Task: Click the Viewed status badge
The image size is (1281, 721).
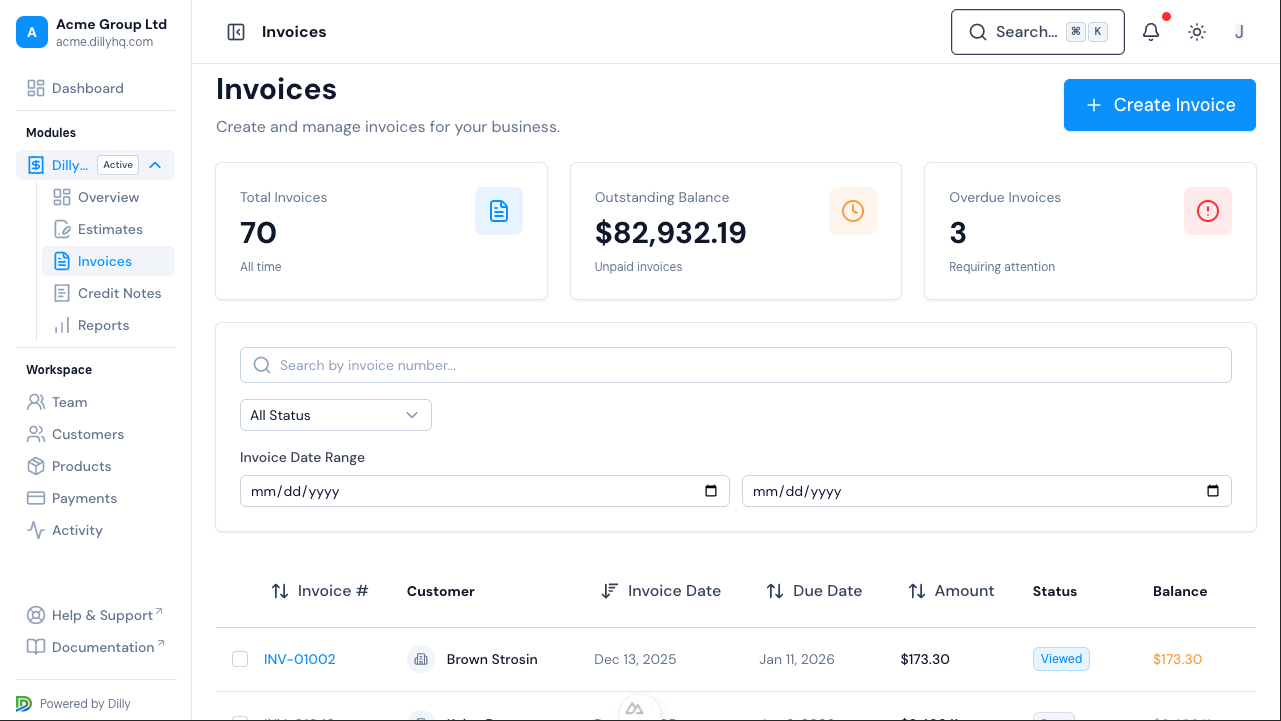Action: (1061, 659)
